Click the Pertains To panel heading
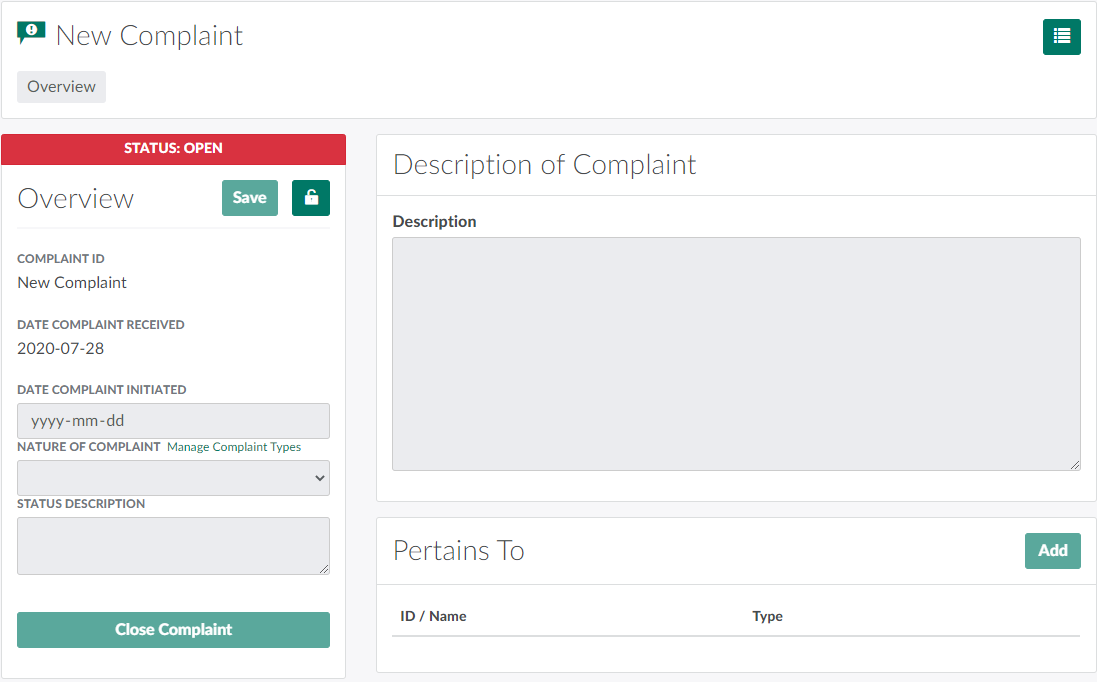The image size is (1097, 682). (459, 551)
